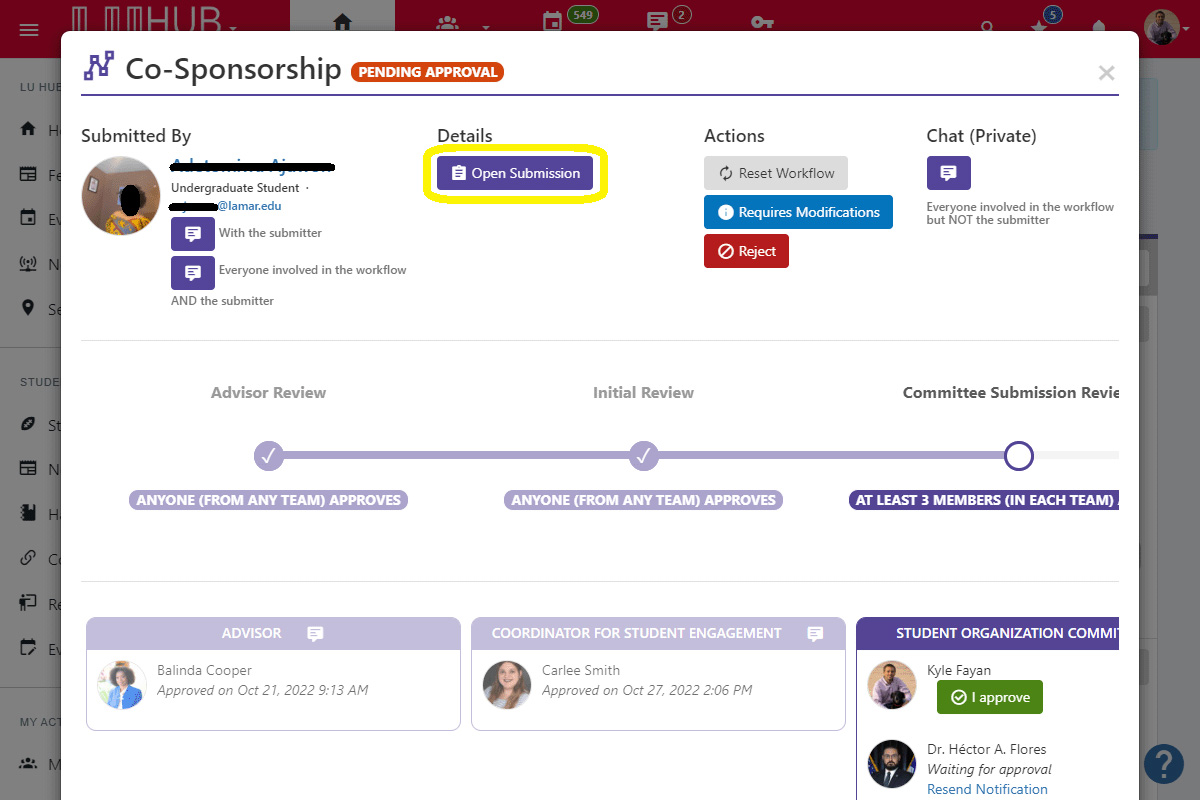This screenshot has height=800, width=1200.
Task: Open the calendar icon with 549 badge
Action: [552, 22]
